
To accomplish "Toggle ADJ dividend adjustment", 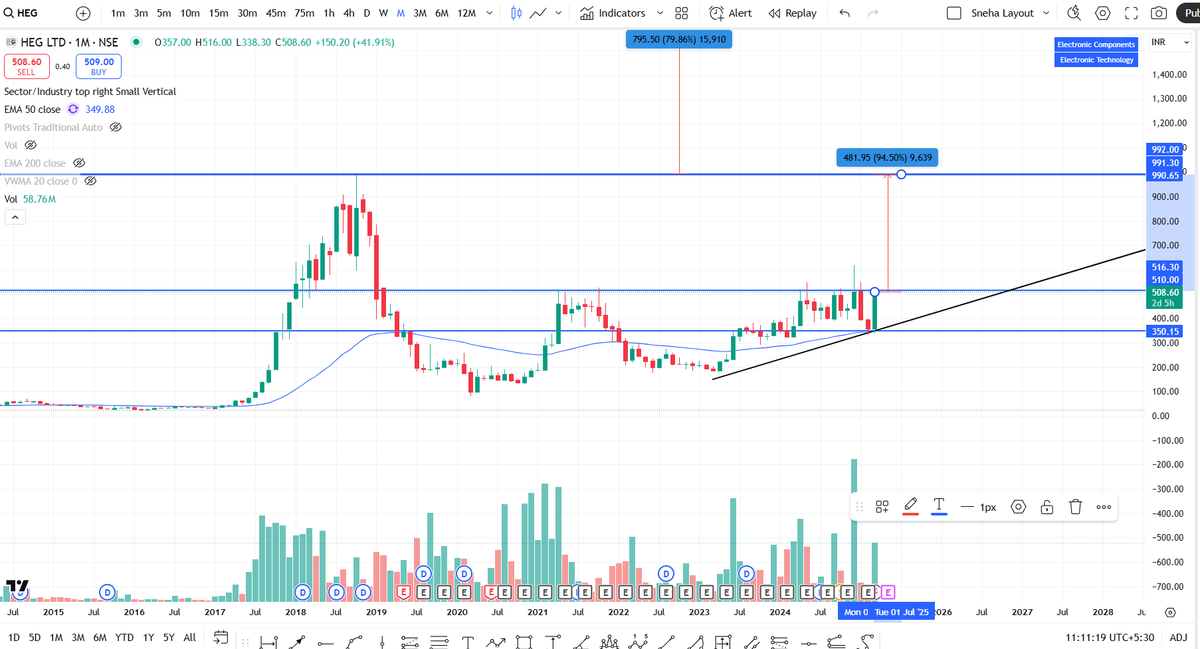I will [1179, 637].
